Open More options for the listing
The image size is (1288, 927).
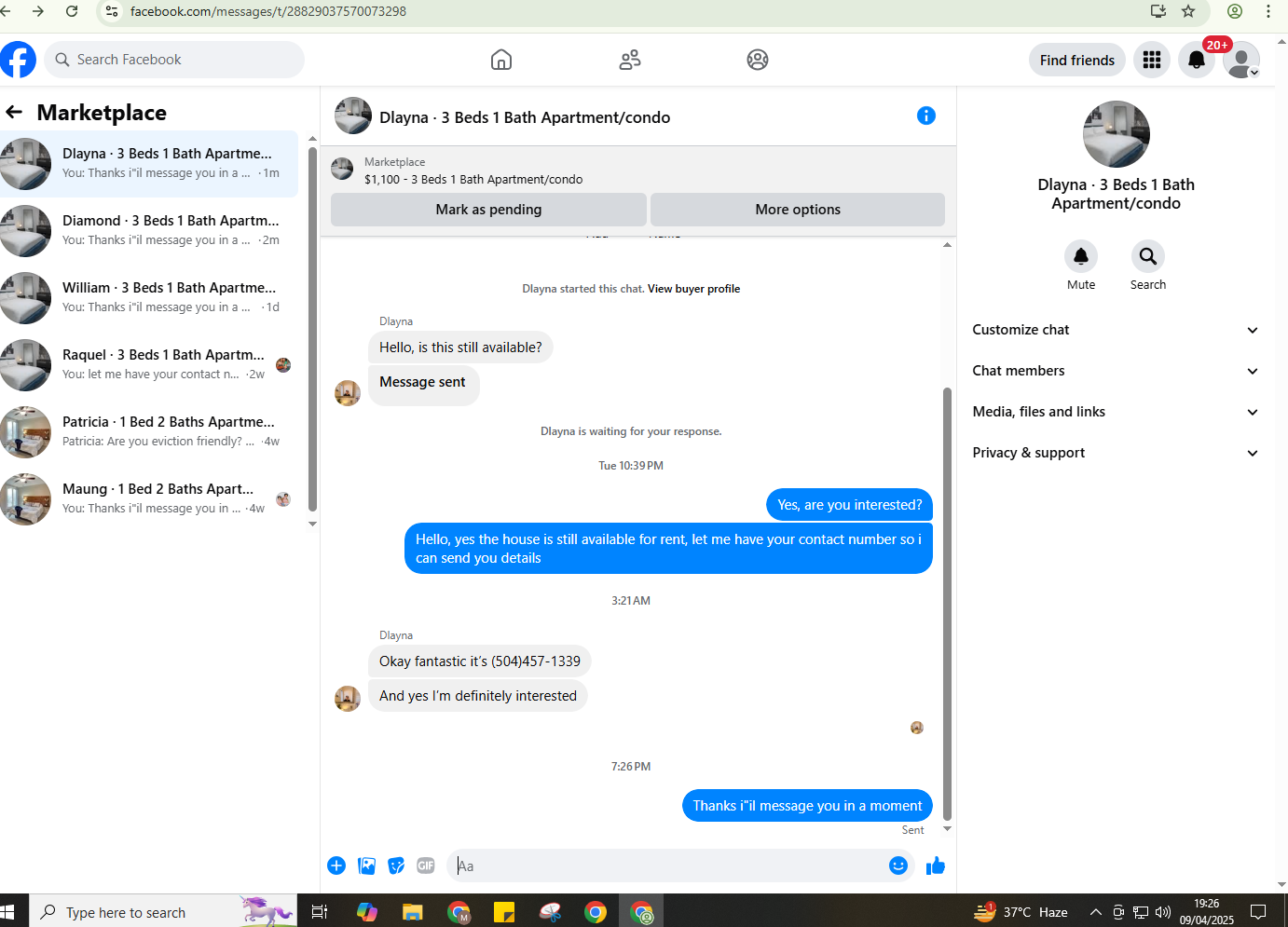tap(798, 210)
